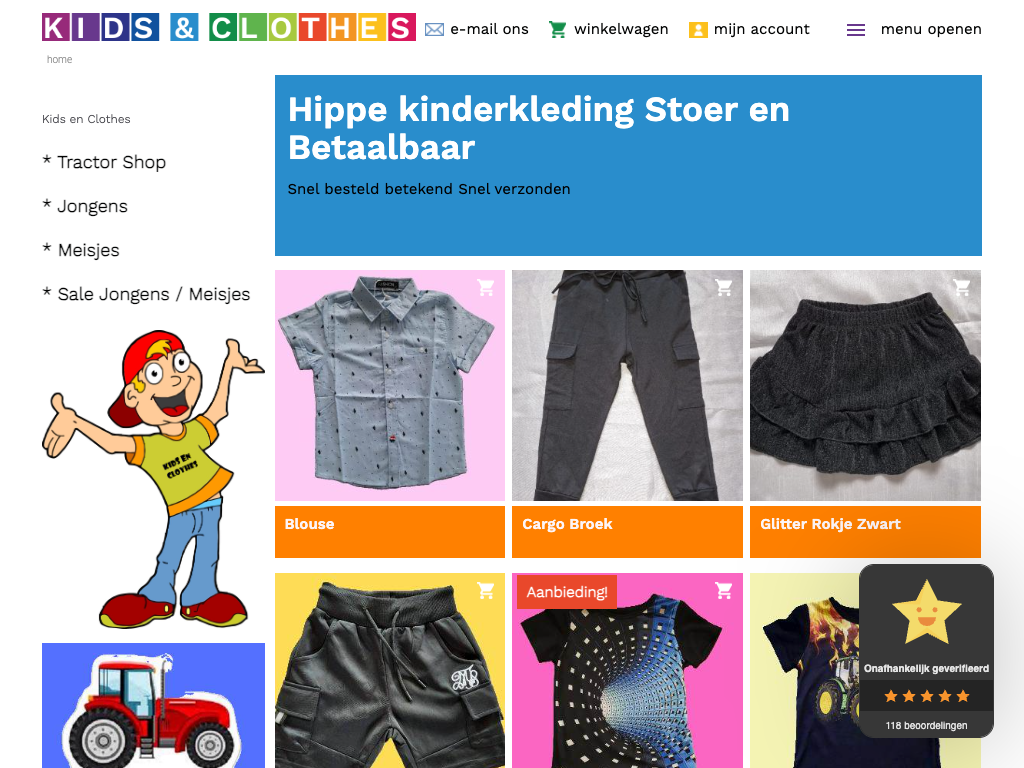Screen dimensions: 1024x768
Task: Open the star reviews verification widget
Action: pos(926,651)
